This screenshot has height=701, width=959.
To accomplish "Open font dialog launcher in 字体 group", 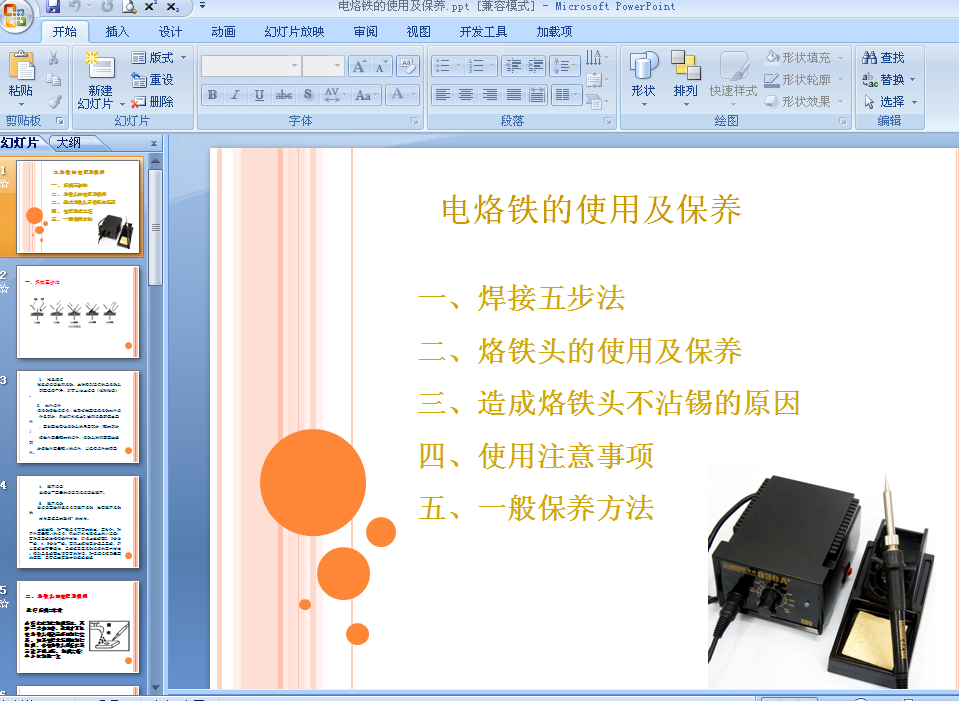I will (415, 121).
